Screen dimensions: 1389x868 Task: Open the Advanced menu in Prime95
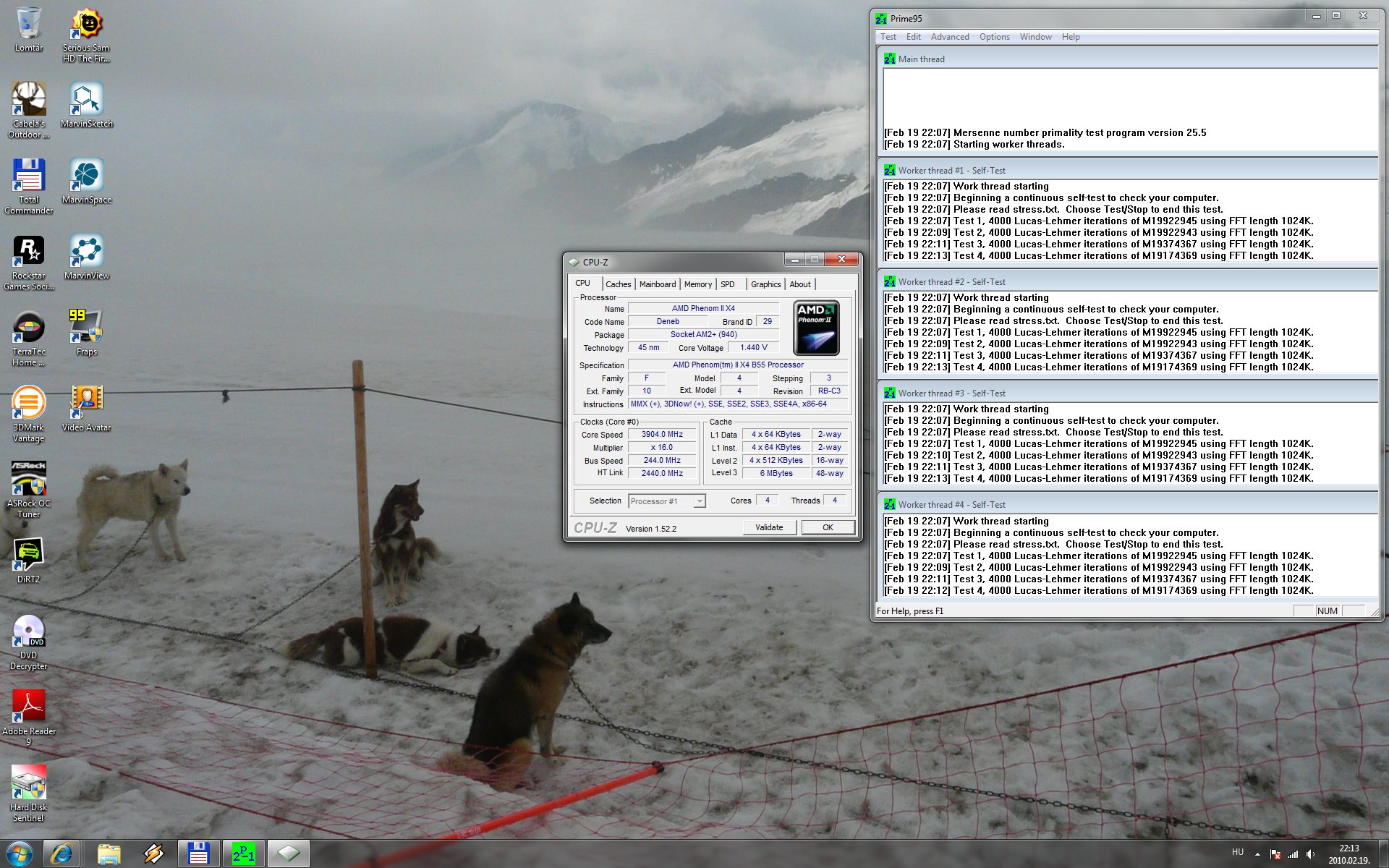point(949,37)
